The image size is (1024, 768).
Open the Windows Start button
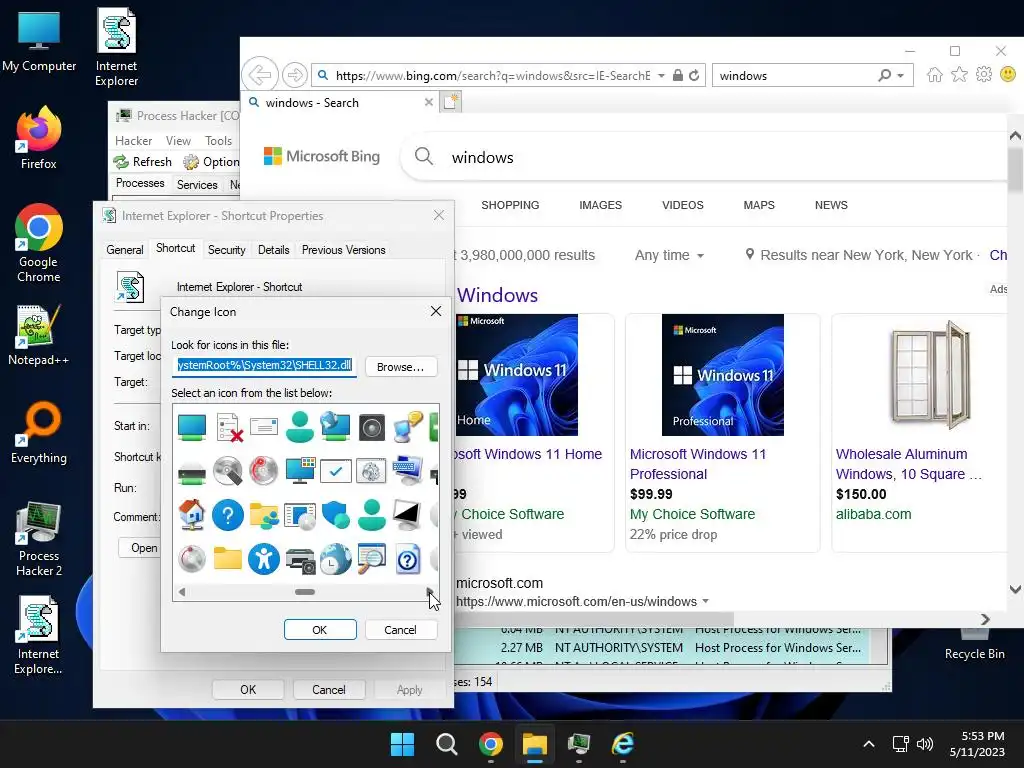402,744
